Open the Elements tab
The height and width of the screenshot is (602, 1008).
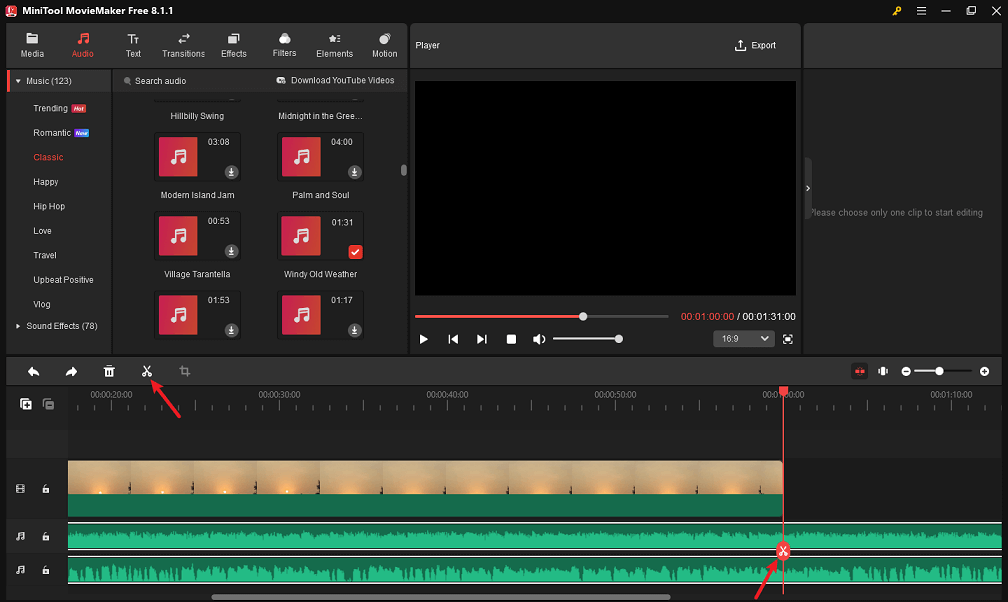pyautogui.click(x=334, y=46)
